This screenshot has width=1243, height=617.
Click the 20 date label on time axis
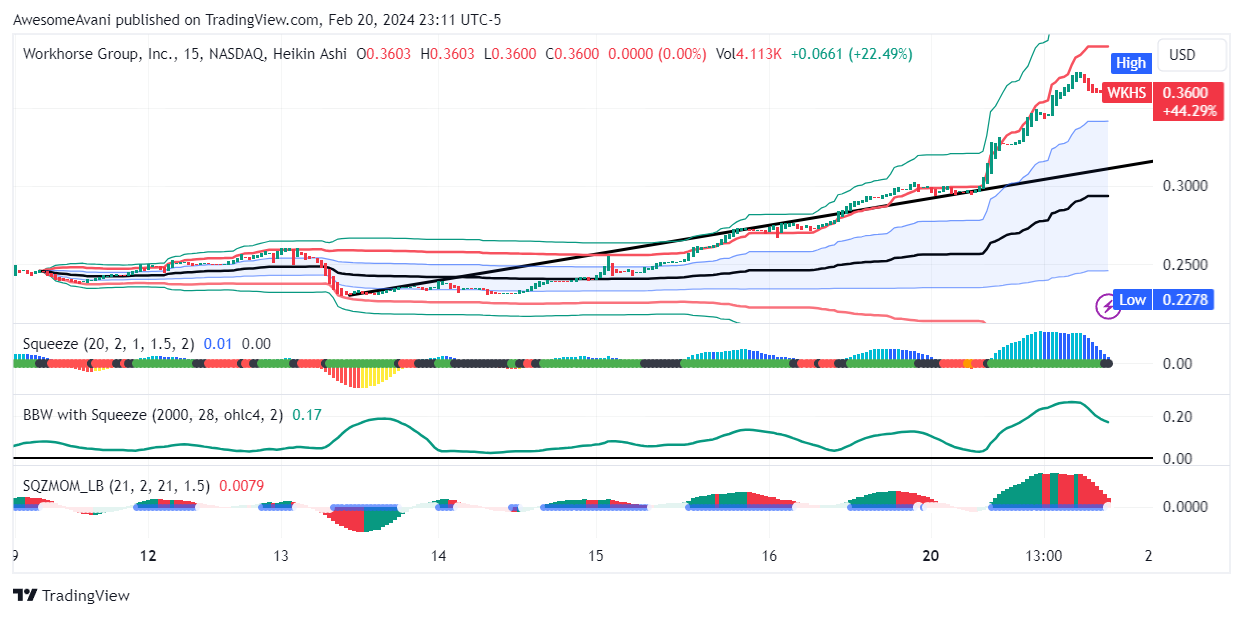(931, 555)
